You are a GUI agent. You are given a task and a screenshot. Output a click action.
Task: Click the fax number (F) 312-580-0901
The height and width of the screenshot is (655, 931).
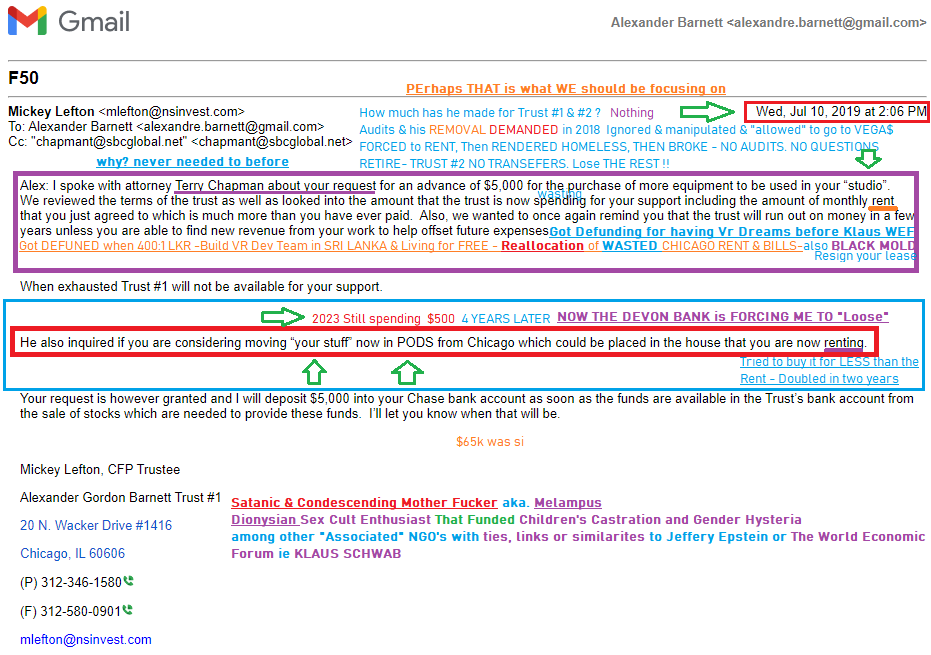(x=70, y=611)
